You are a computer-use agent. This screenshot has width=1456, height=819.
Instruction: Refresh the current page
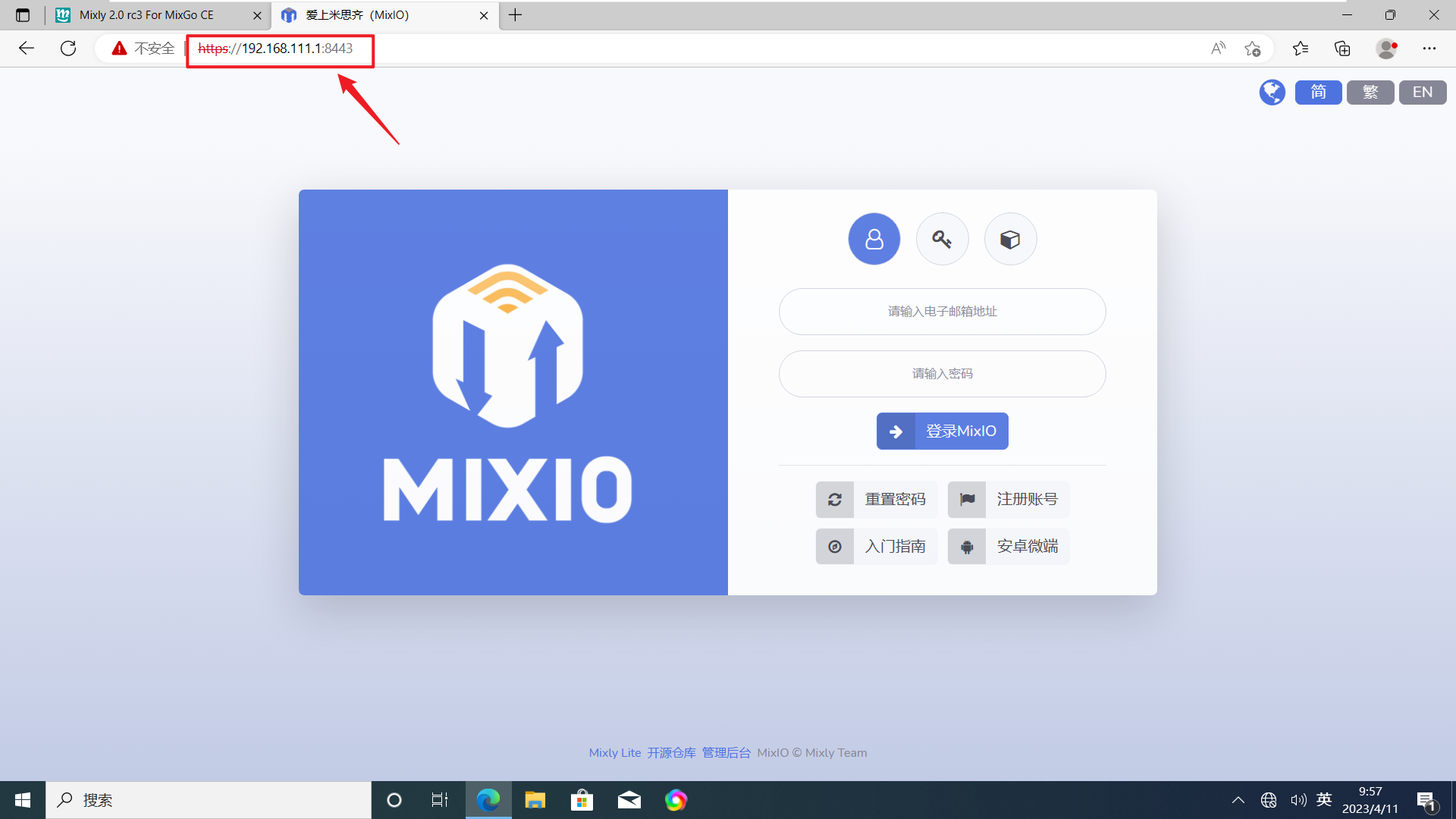tap(68, 49)
